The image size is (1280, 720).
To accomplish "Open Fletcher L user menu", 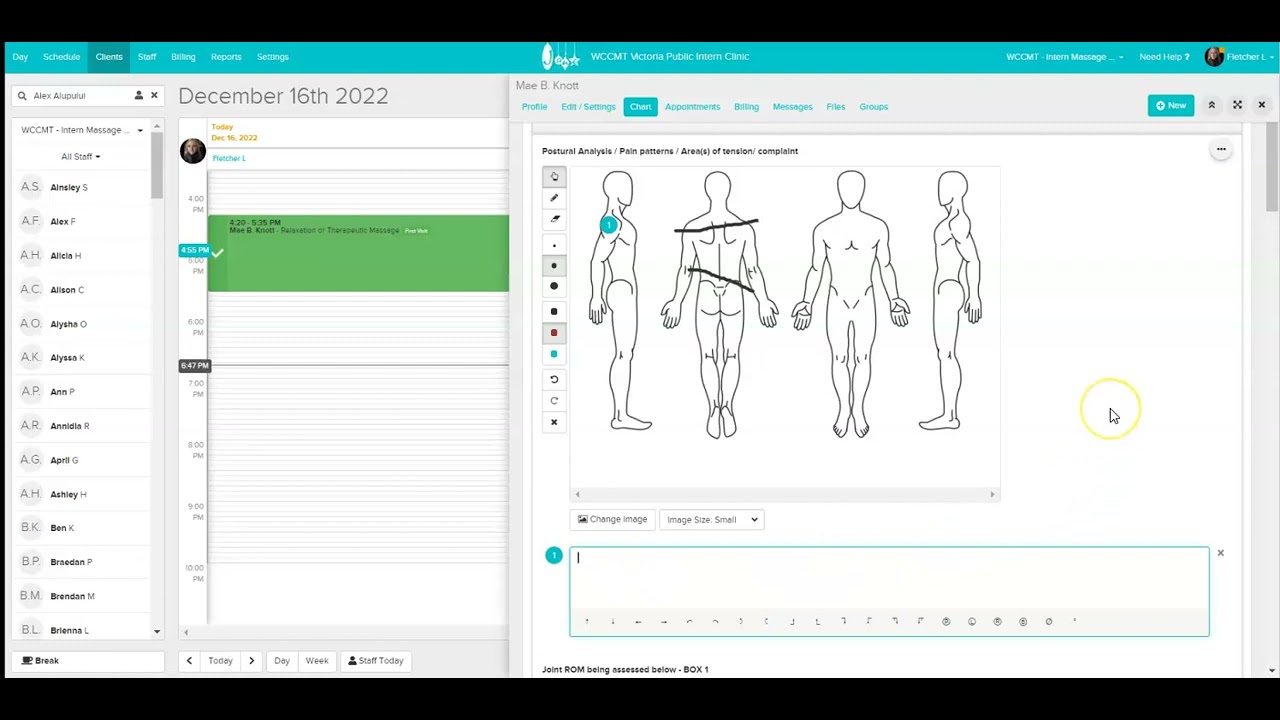I will coord(1240,57).
